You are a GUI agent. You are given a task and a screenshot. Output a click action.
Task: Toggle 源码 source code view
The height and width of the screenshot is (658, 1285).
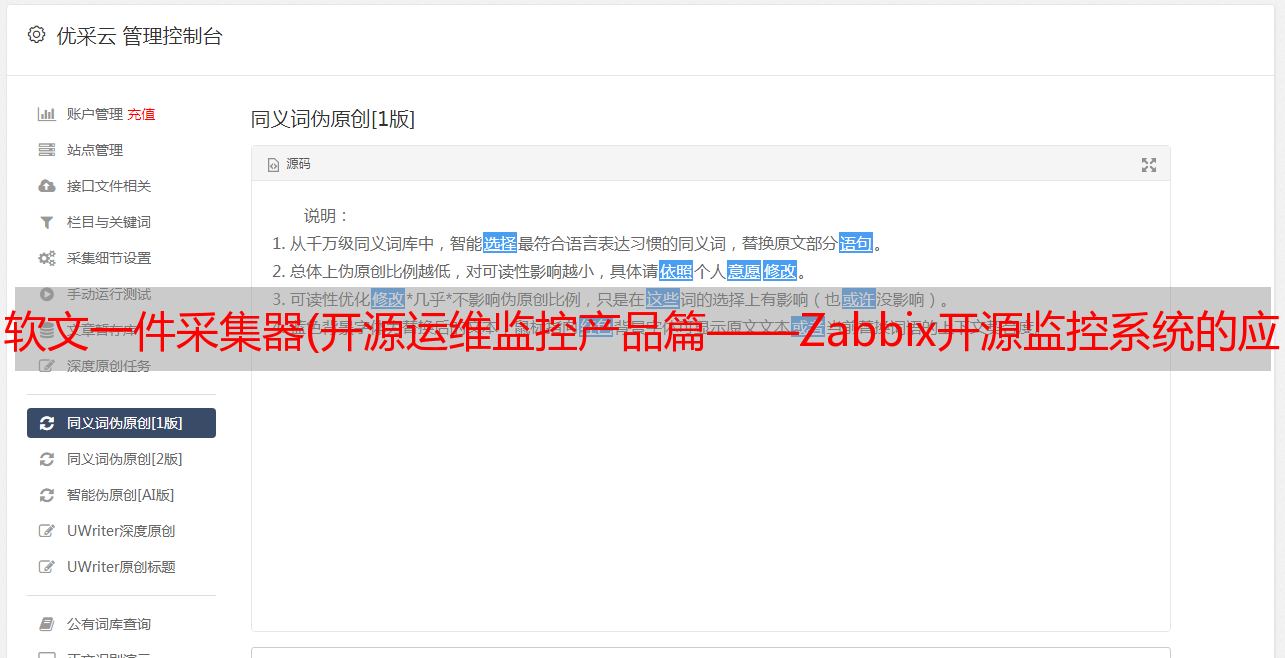click(x=289, y=164)
